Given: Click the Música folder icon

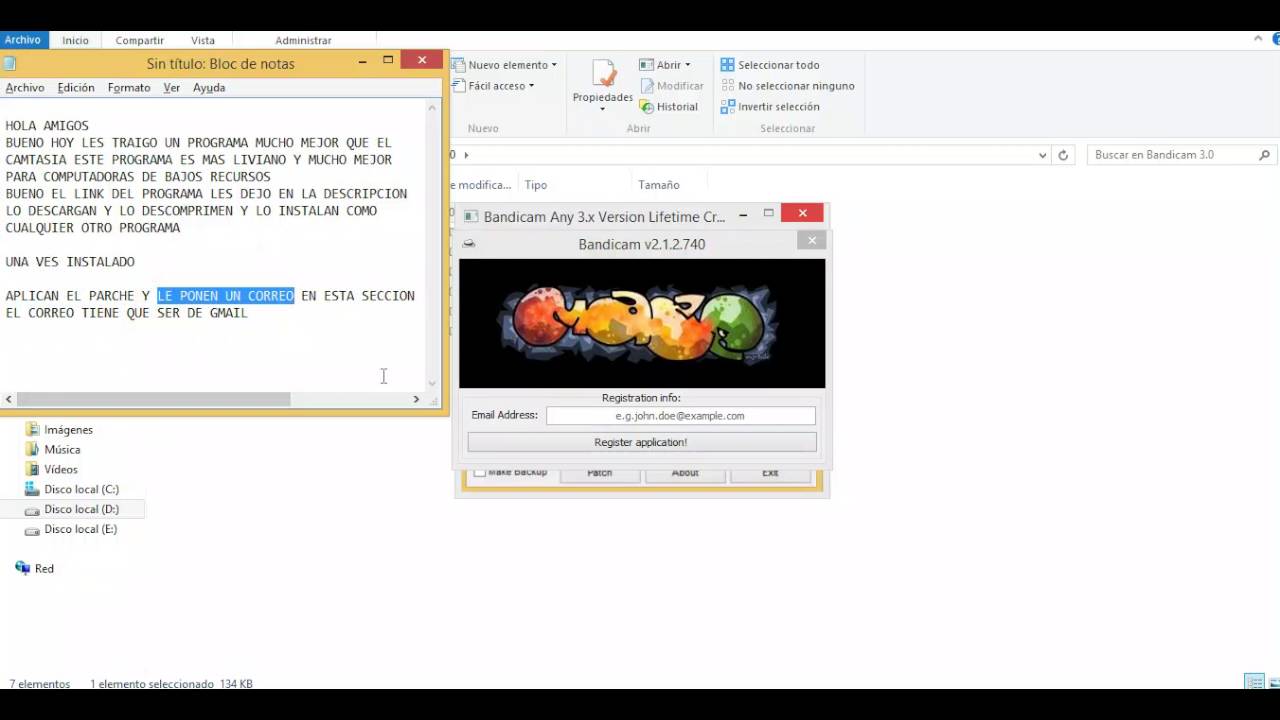Looking at the screenshot, I should point(32,449).
